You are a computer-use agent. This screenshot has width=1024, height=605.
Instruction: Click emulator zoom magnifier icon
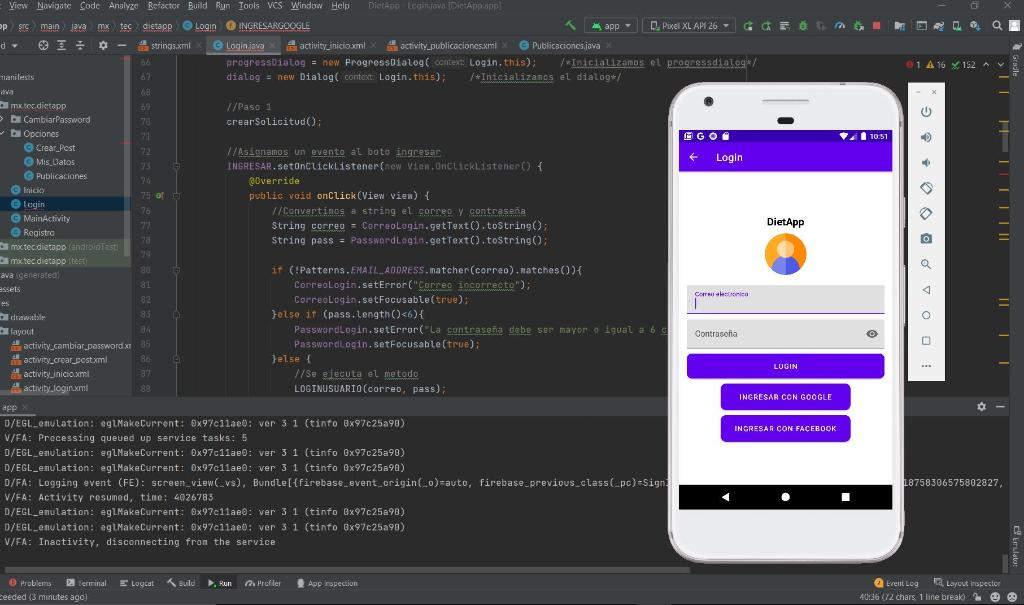(x=926, y=265)
